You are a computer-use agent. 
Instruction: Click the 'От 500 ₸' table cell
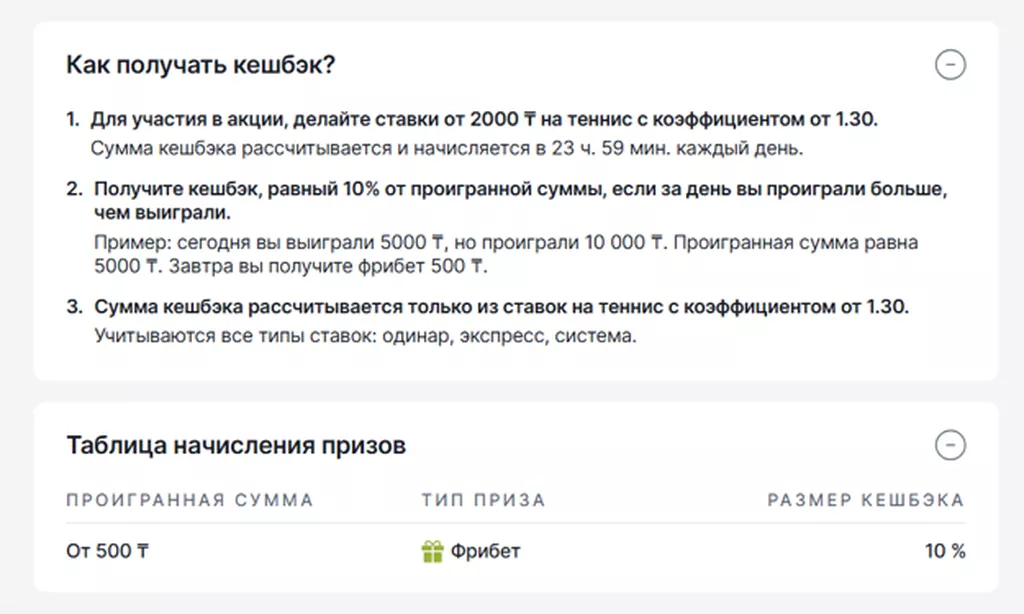click(108, 551)
